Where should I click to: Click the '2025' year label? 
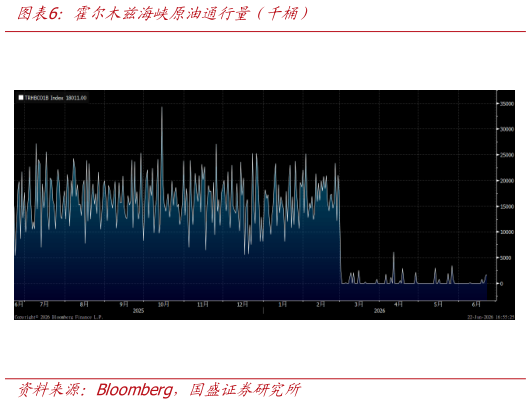click(x=138, y=311)
